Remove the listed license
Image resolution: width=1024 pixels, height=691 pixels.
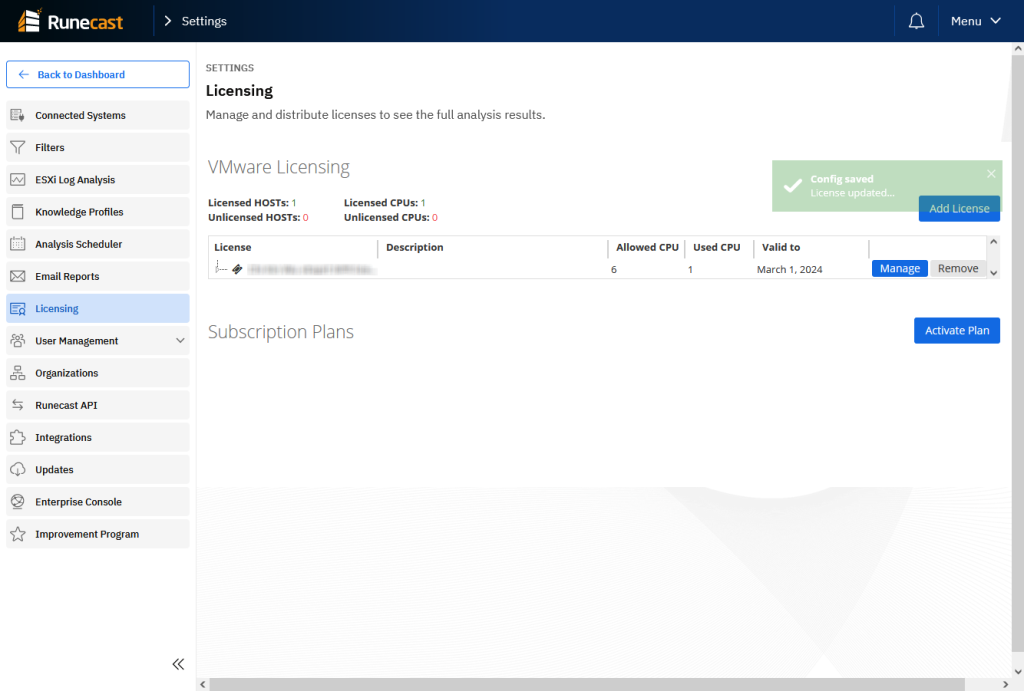click(957, 268)
